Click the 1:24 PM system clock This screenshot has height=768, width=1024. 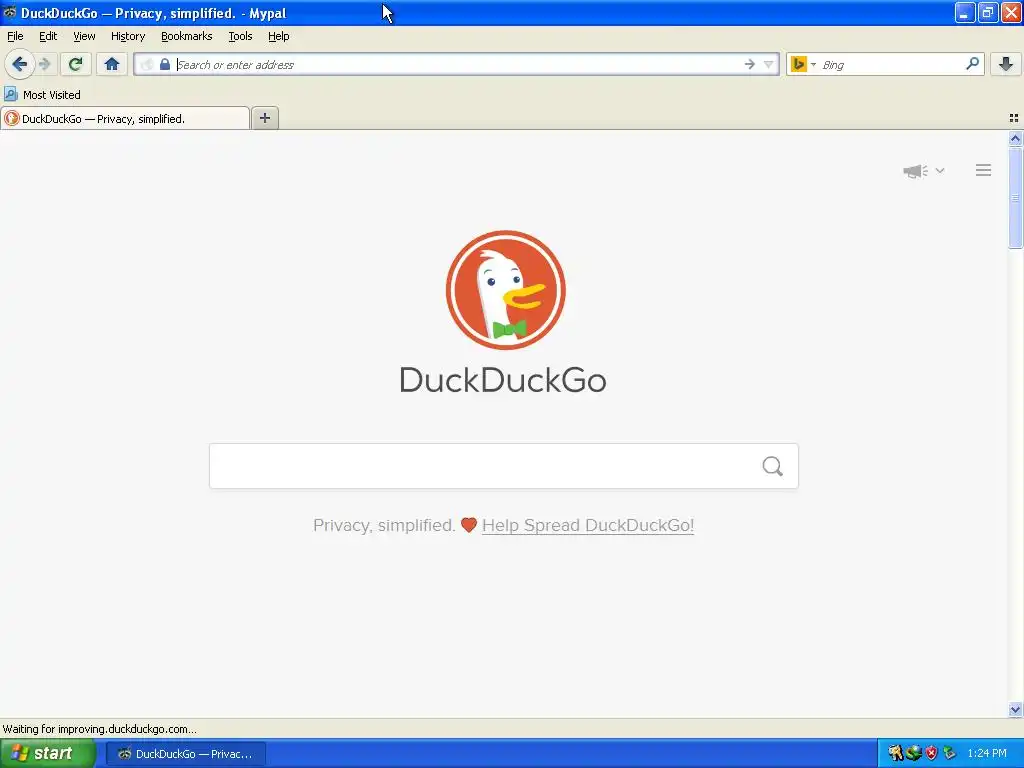[x=987, y=753]
